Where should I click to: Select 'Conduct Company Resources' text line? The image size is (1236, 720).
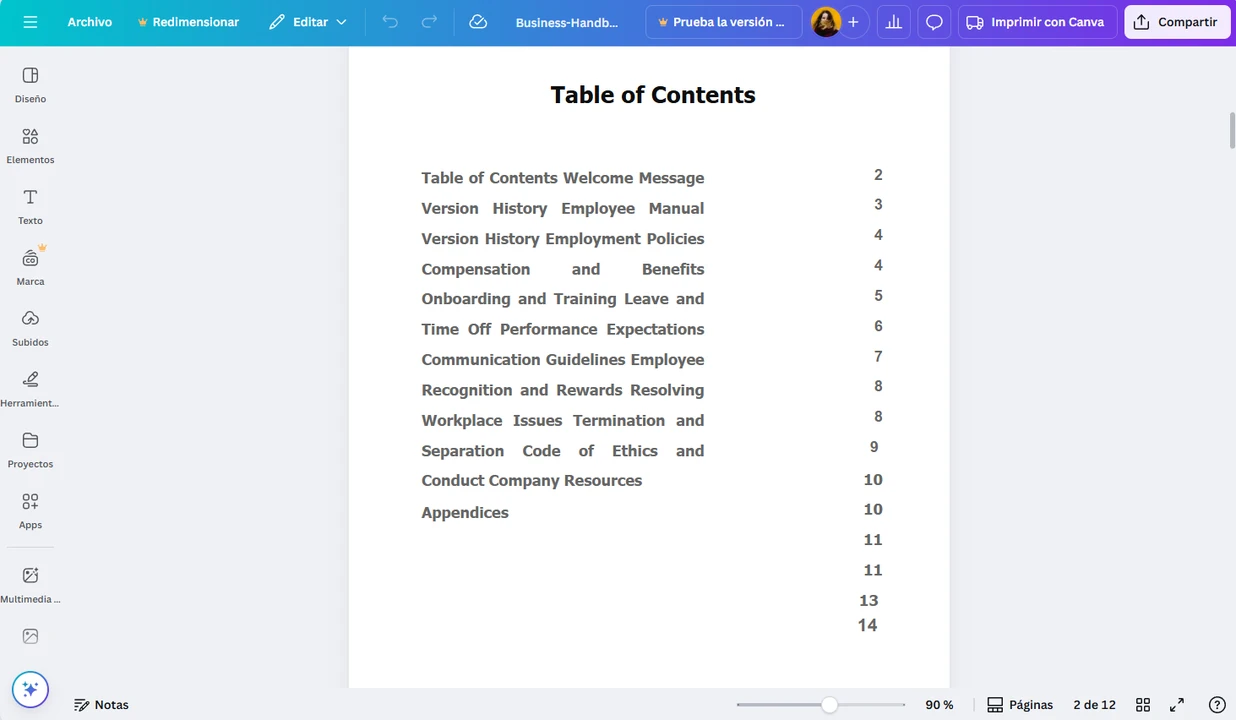tap(532, 481)
